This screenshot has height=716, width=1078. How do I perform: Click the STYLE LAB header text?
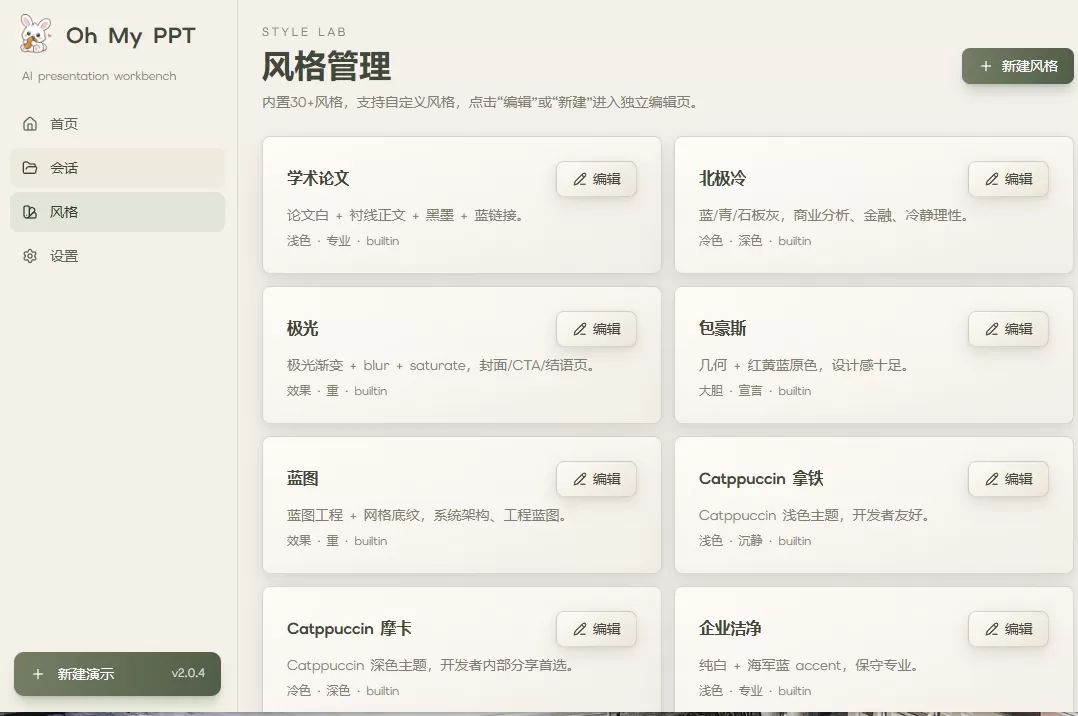[304, 32]
